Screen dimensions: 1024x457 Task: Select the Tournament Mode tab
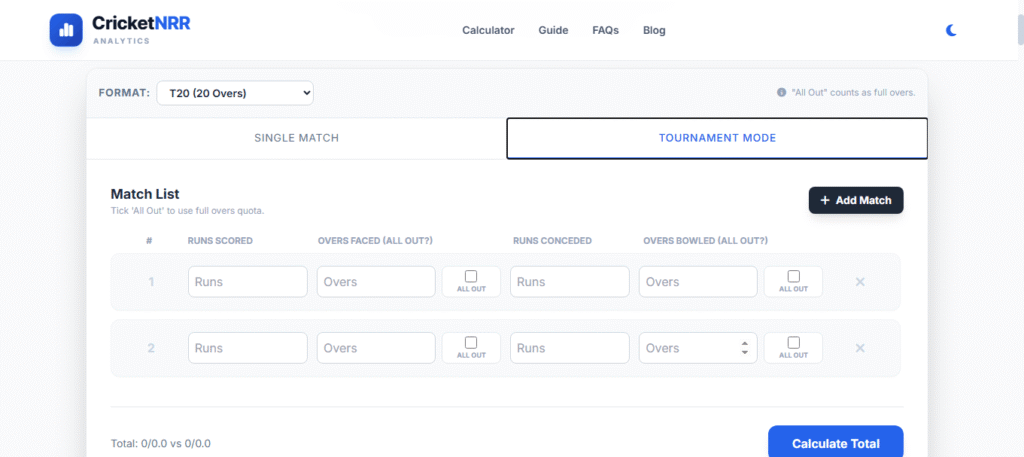(x=717, y=138)
